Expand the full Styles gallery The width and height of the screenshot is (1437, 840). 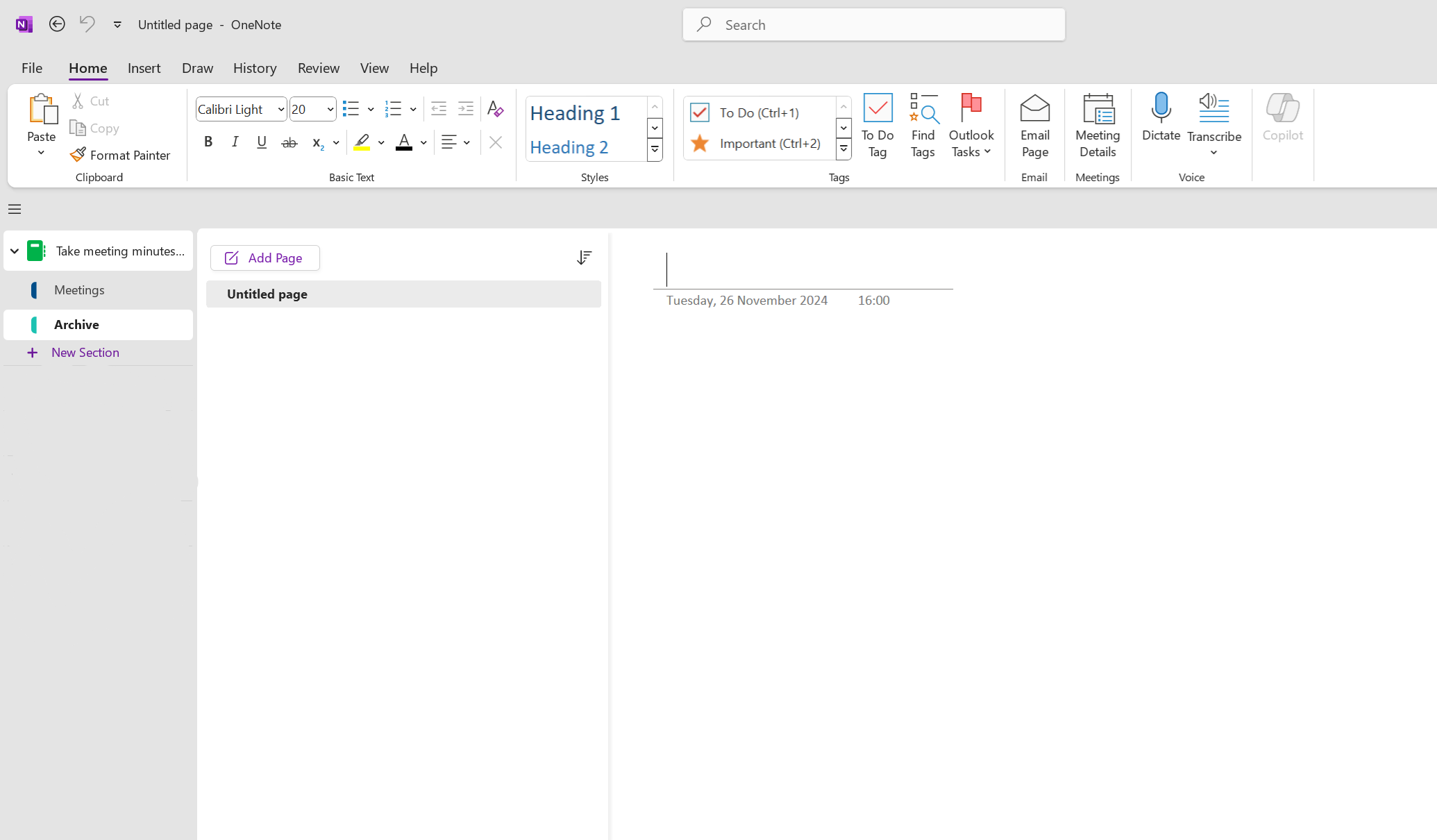[x=655, y=149]
